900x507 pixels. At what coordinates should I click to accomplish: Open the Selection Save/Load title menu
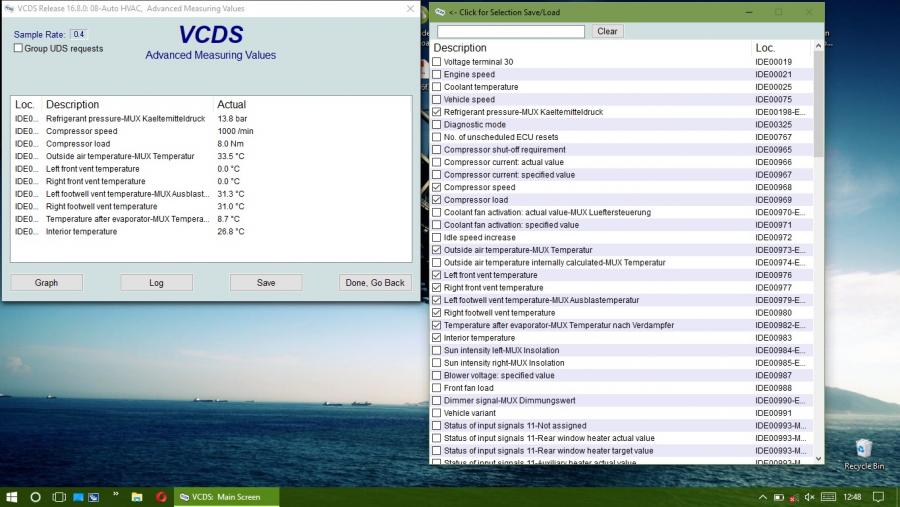click(440, 12)
